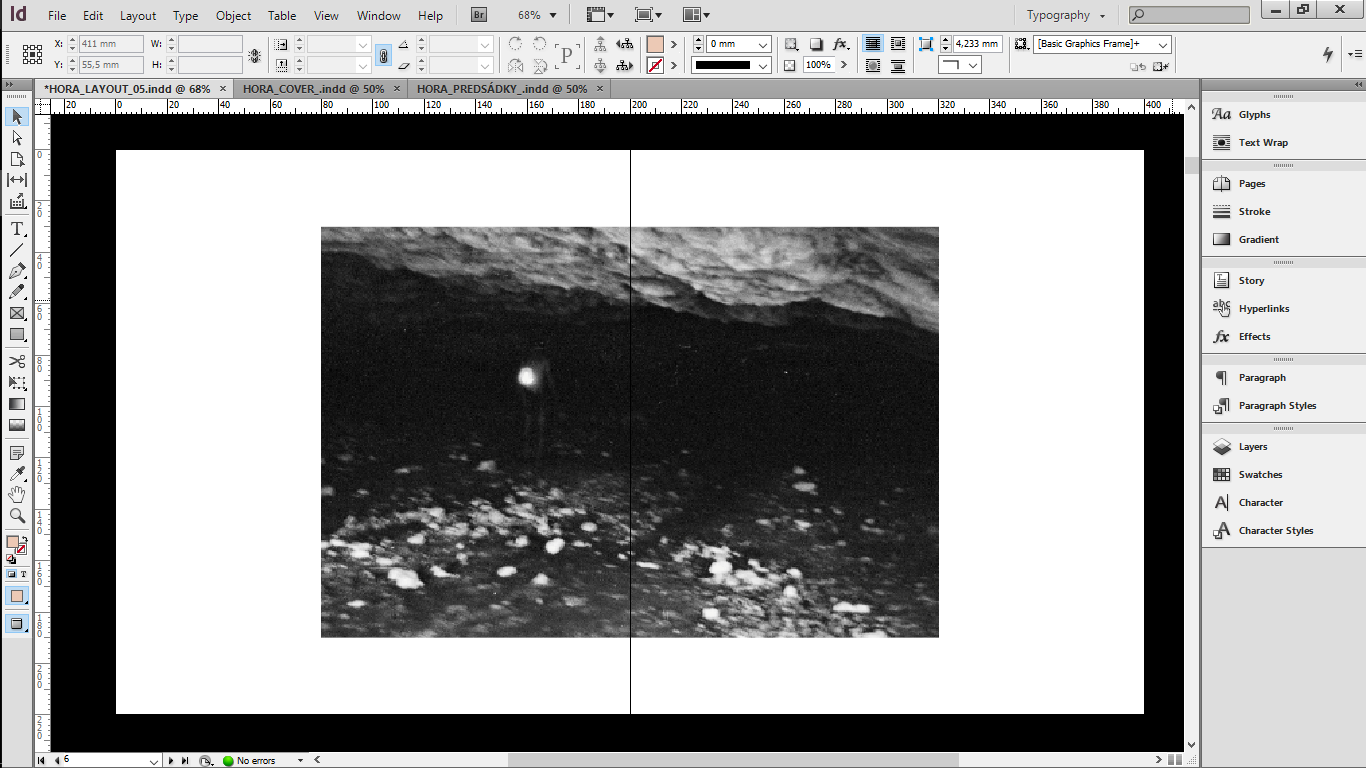This screenshot has width=1366, height=768.
Task: Open the stroke weight 0 mm dropdown
Action: pyautogui.click(x=763, y=44)
